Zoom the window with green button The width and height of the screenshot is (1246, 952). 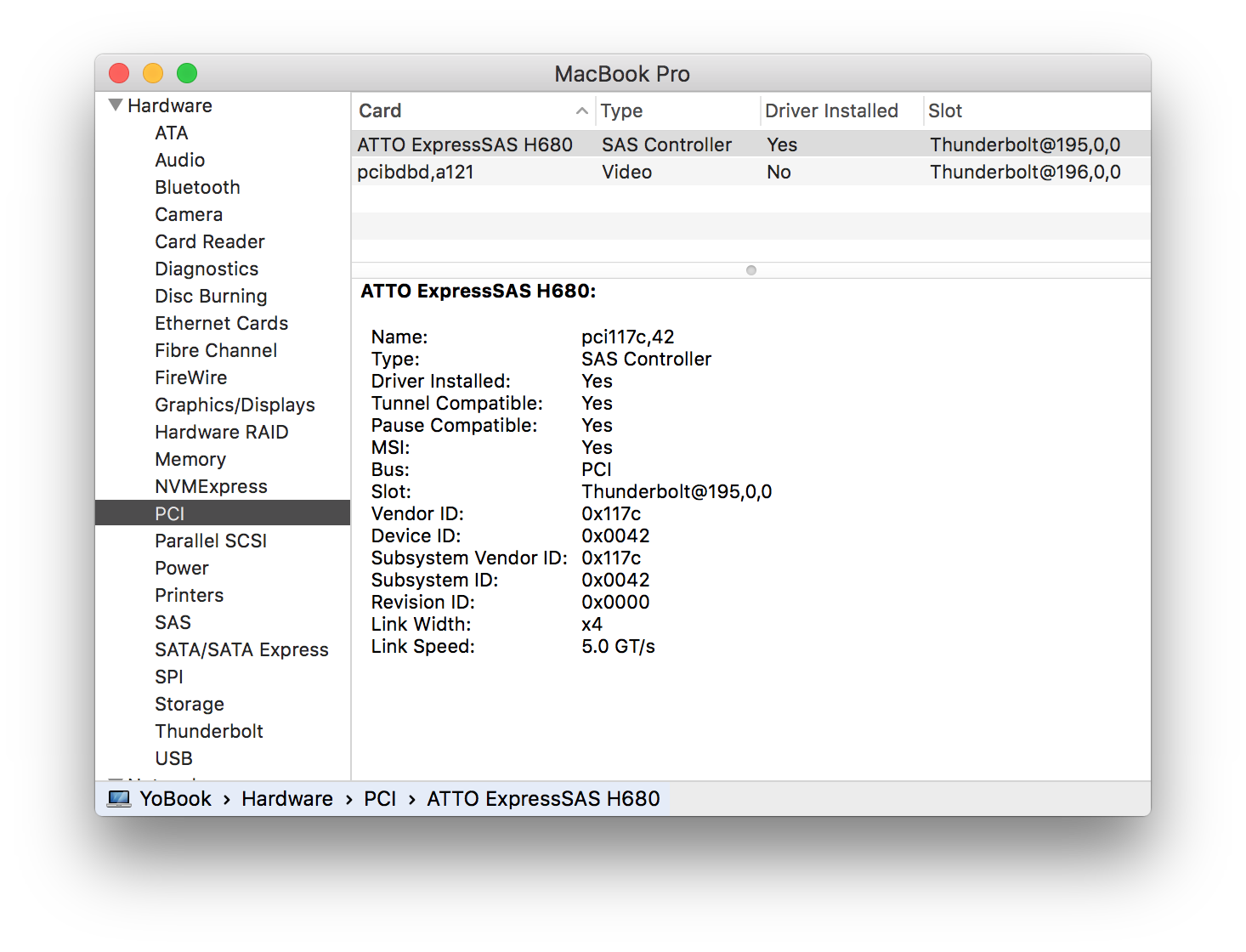click(187, 73)
